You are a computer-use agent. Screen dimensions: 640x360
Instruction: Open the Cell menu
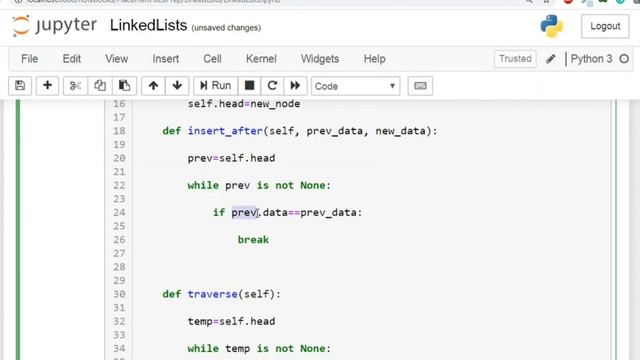coord(212,59)
